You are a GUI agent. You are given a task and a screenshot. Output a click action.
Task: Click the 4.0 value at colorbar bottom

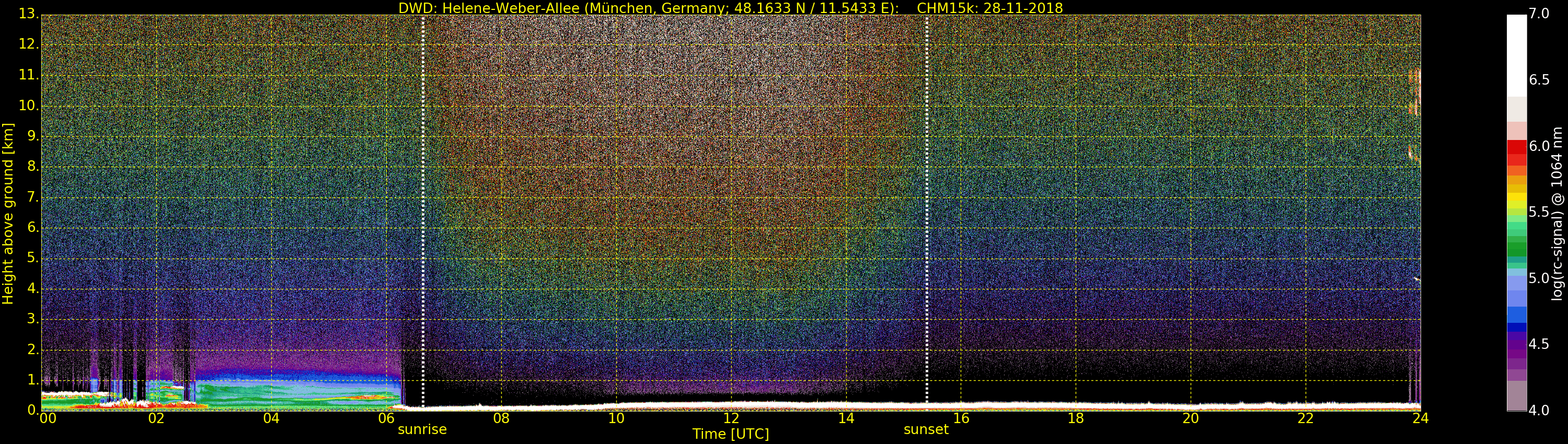pyautogui.click(x=1539, y=411)
